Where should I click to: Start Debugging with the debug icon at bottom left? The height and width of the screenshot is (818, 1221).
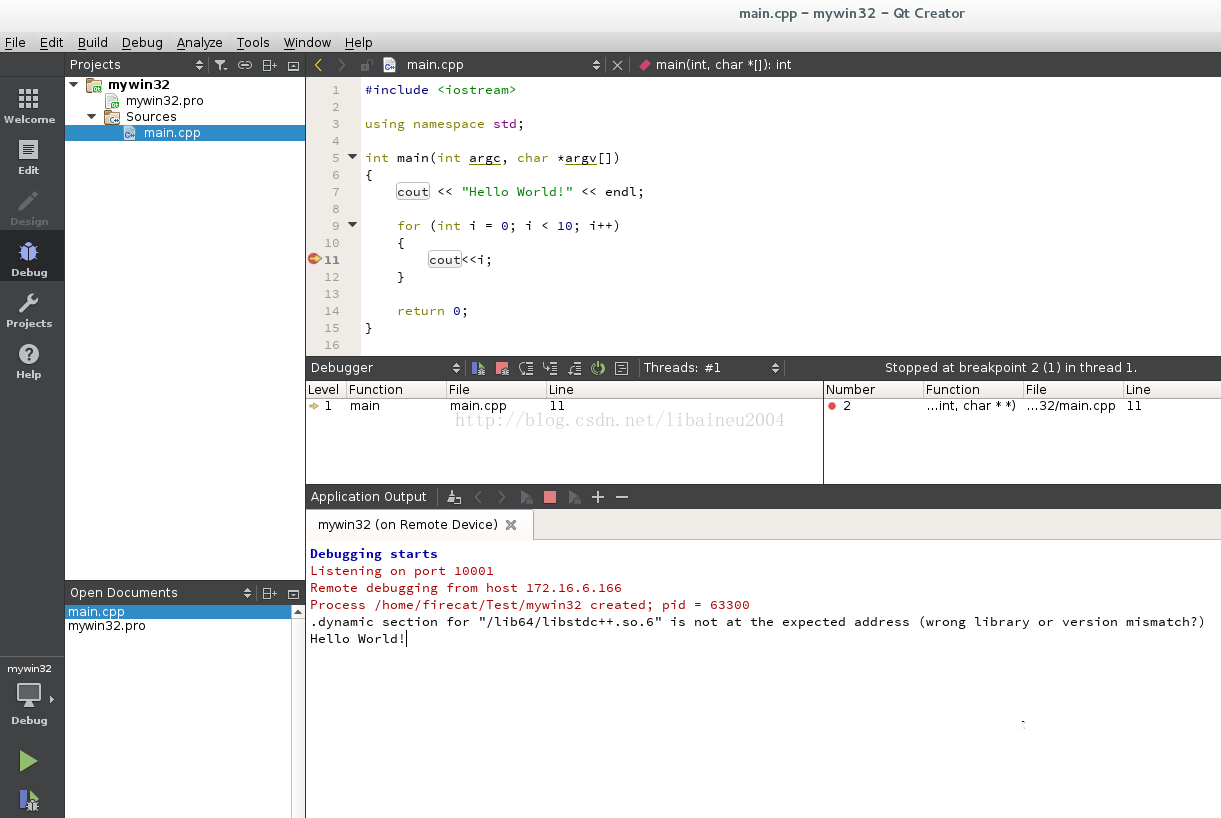point(29,799)
